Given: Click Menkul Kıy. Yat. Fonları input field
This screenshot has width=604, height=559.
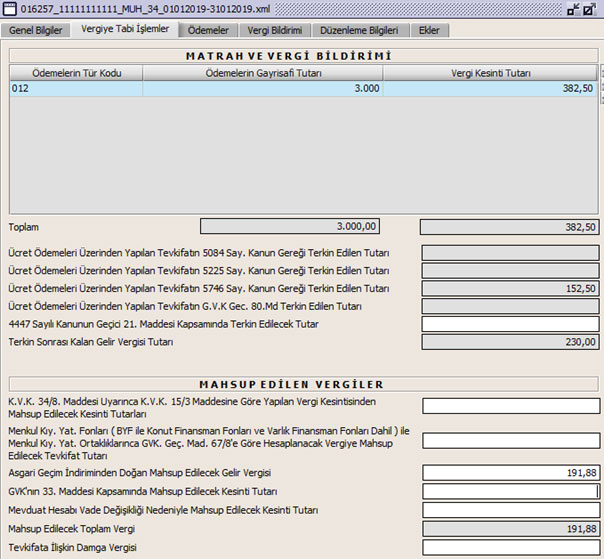Looking at the screenshot, I should 510,441.
